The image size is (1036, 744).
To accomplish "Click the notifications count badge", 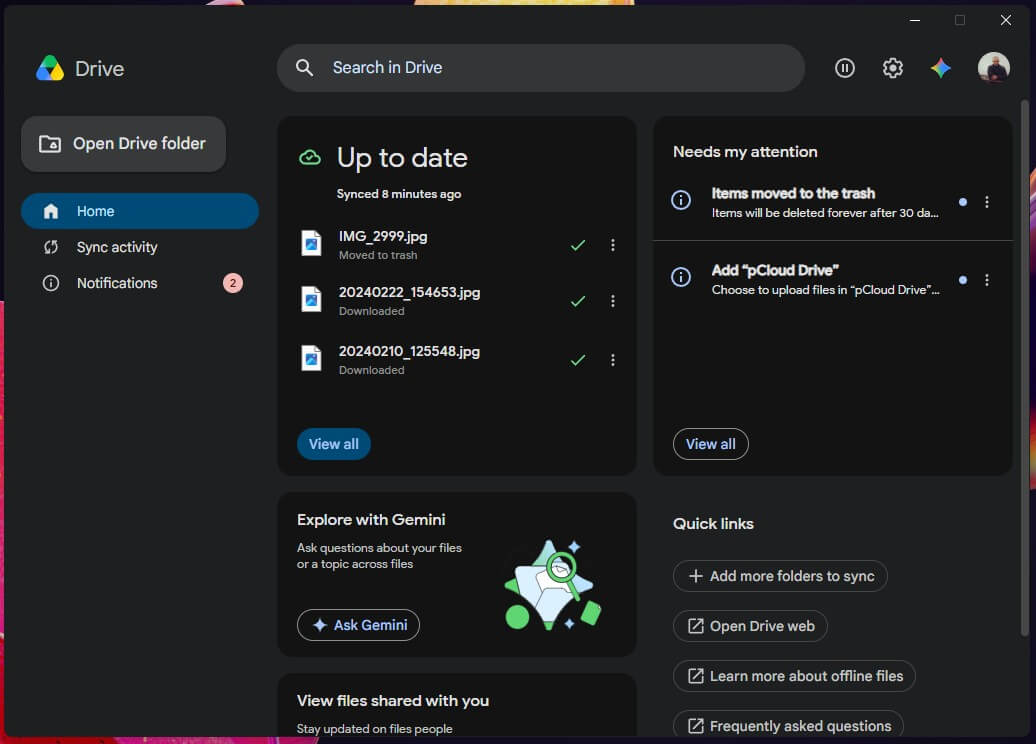I will pos(233,283).
